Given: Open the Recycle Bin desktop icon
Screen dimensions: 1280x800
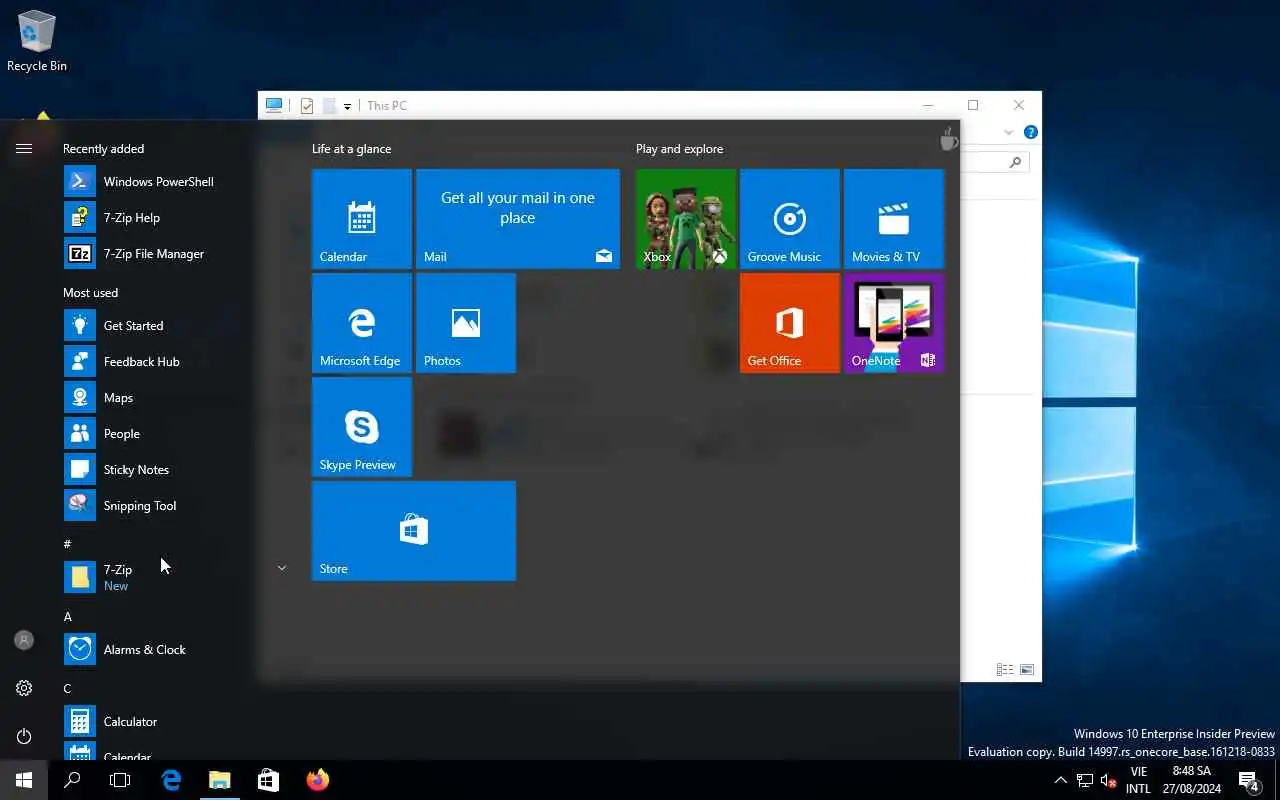Looking at the screenshot, I should tap(37, 42).
